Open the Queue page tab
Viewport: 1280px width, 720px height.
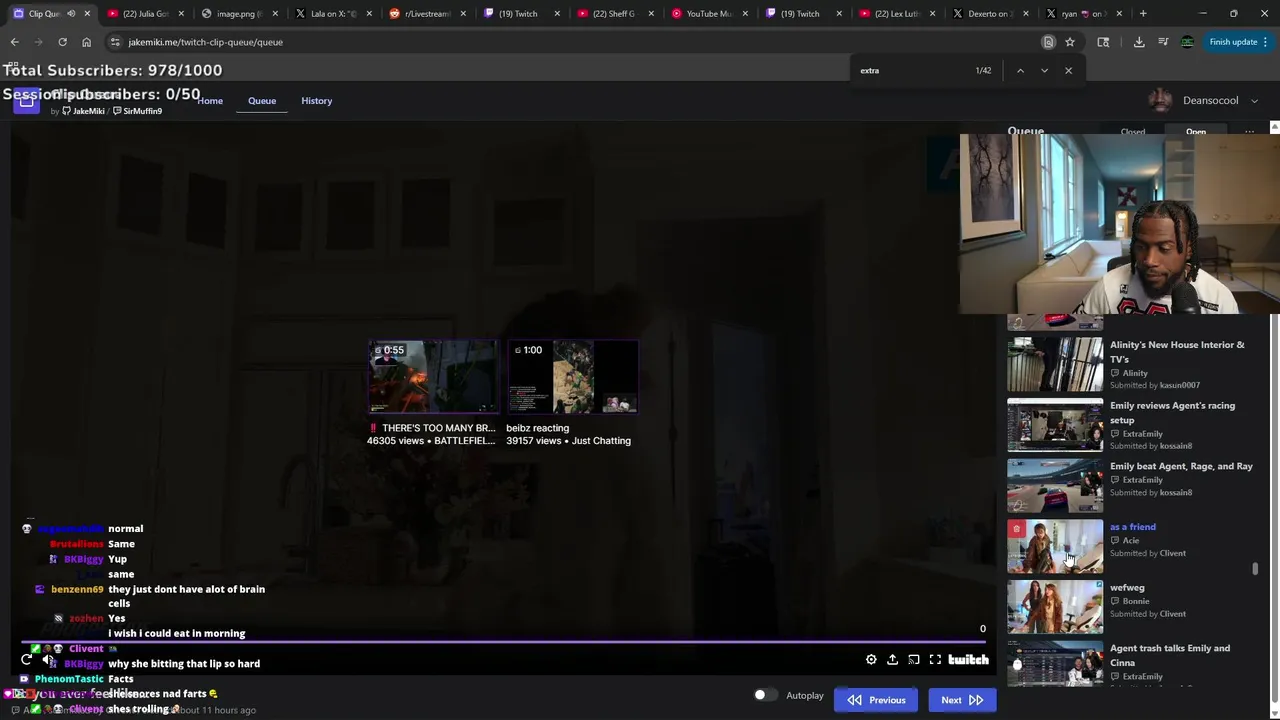(262, 100)
